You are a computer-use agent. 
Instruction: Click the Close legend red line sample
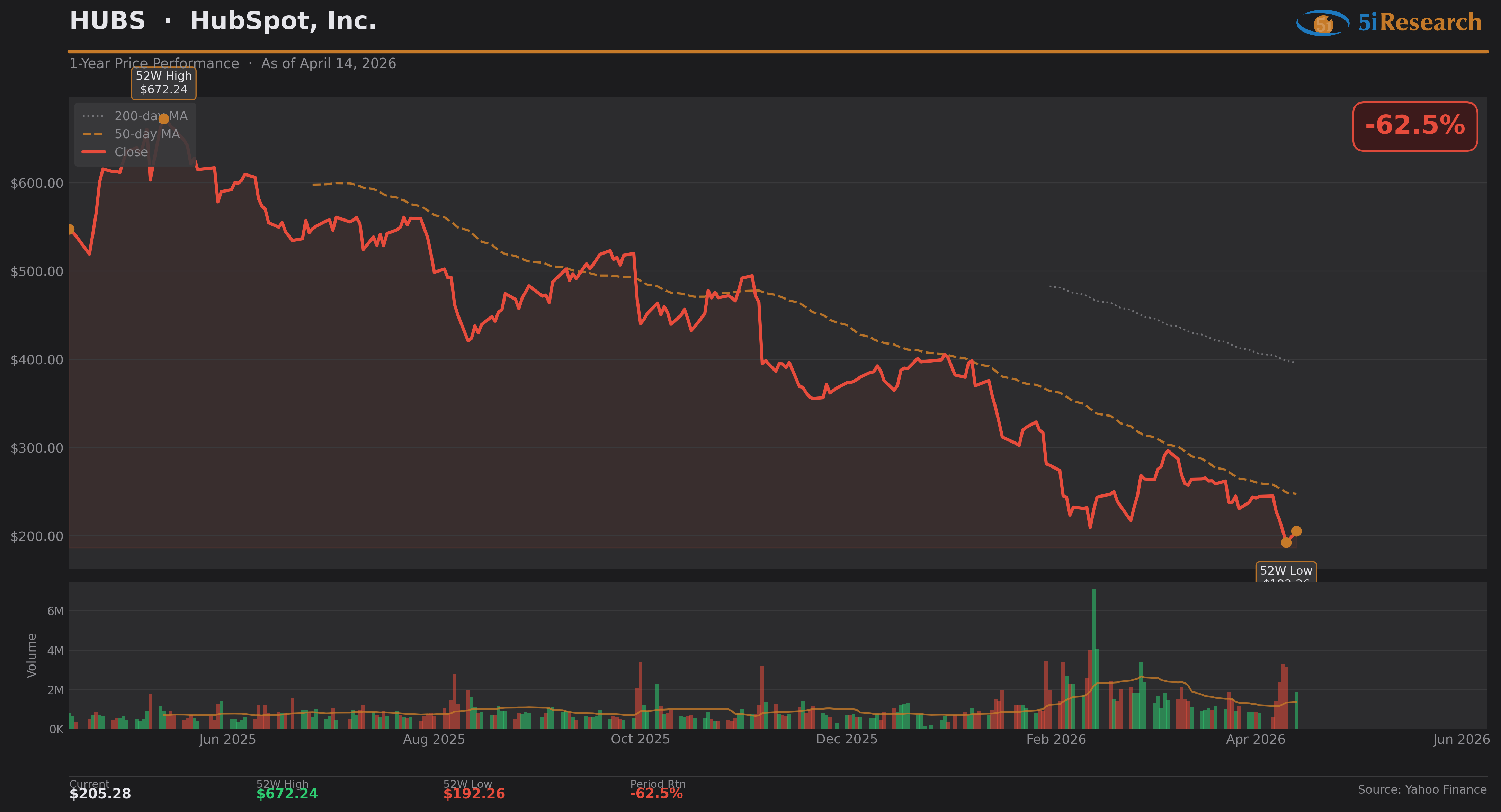pos(93,152)
